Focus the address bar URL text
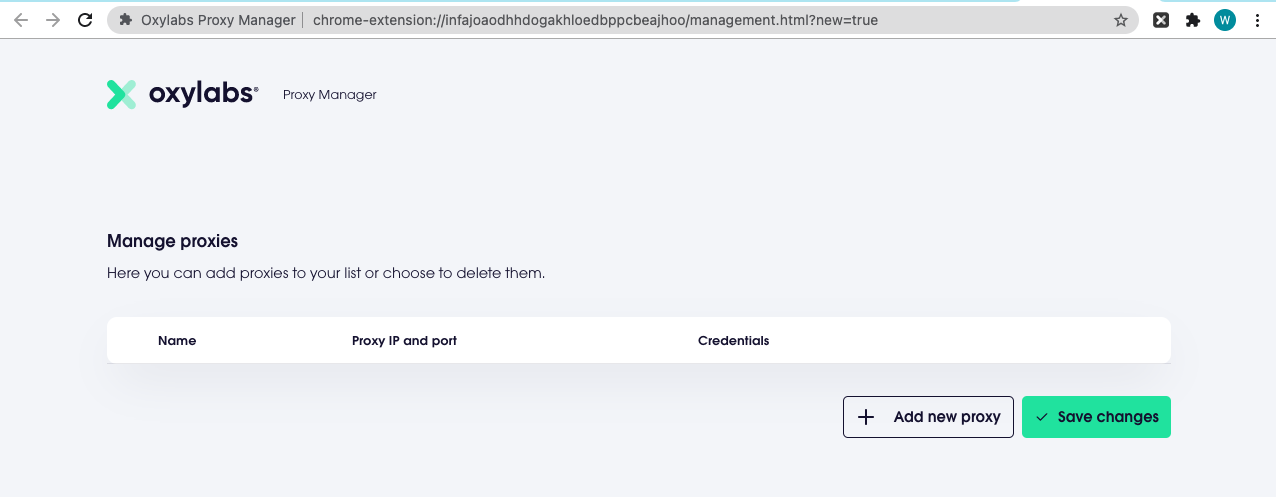 [595, 20]
